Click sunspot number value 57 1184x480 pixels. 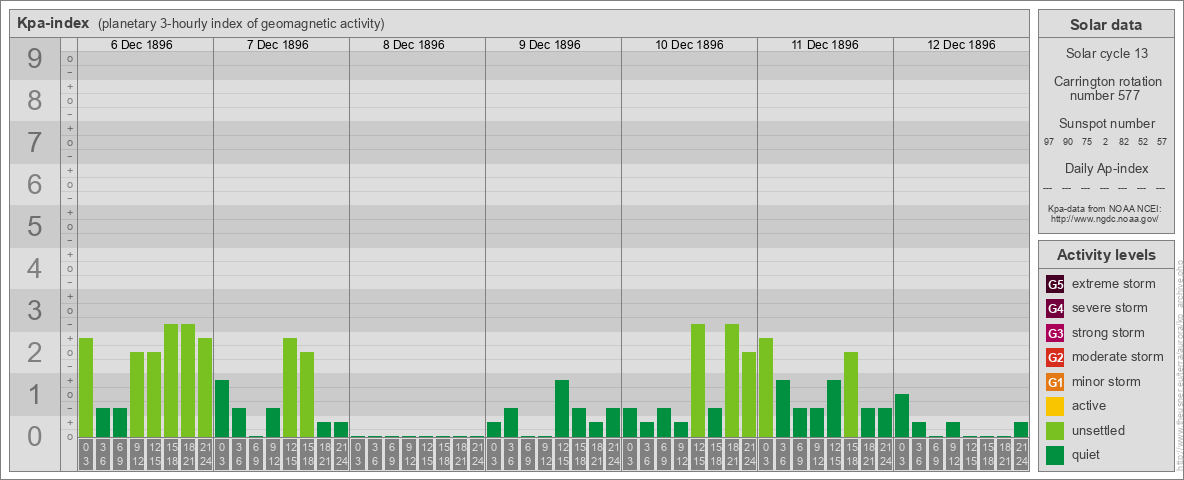(x=1161, y=142)
